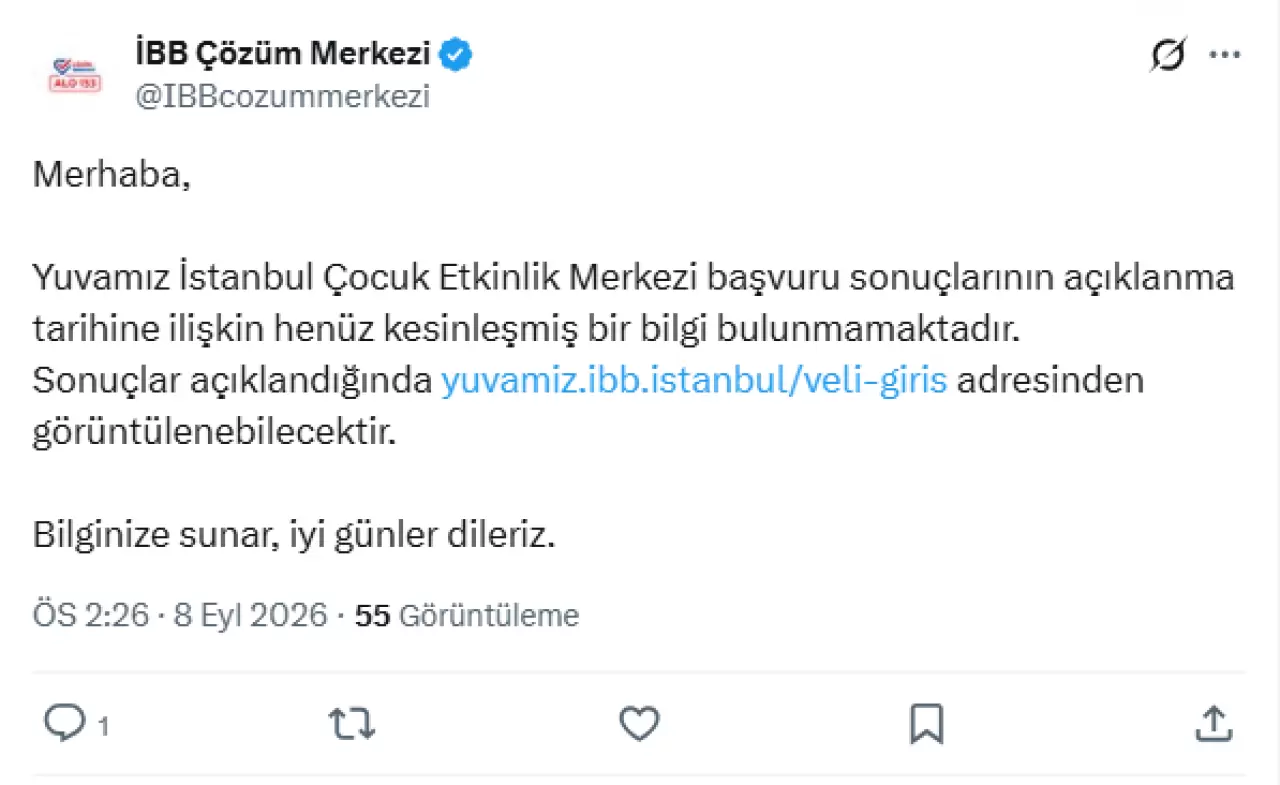
Task: Click the Grok explain icon
Action: tap(1168, 56)
